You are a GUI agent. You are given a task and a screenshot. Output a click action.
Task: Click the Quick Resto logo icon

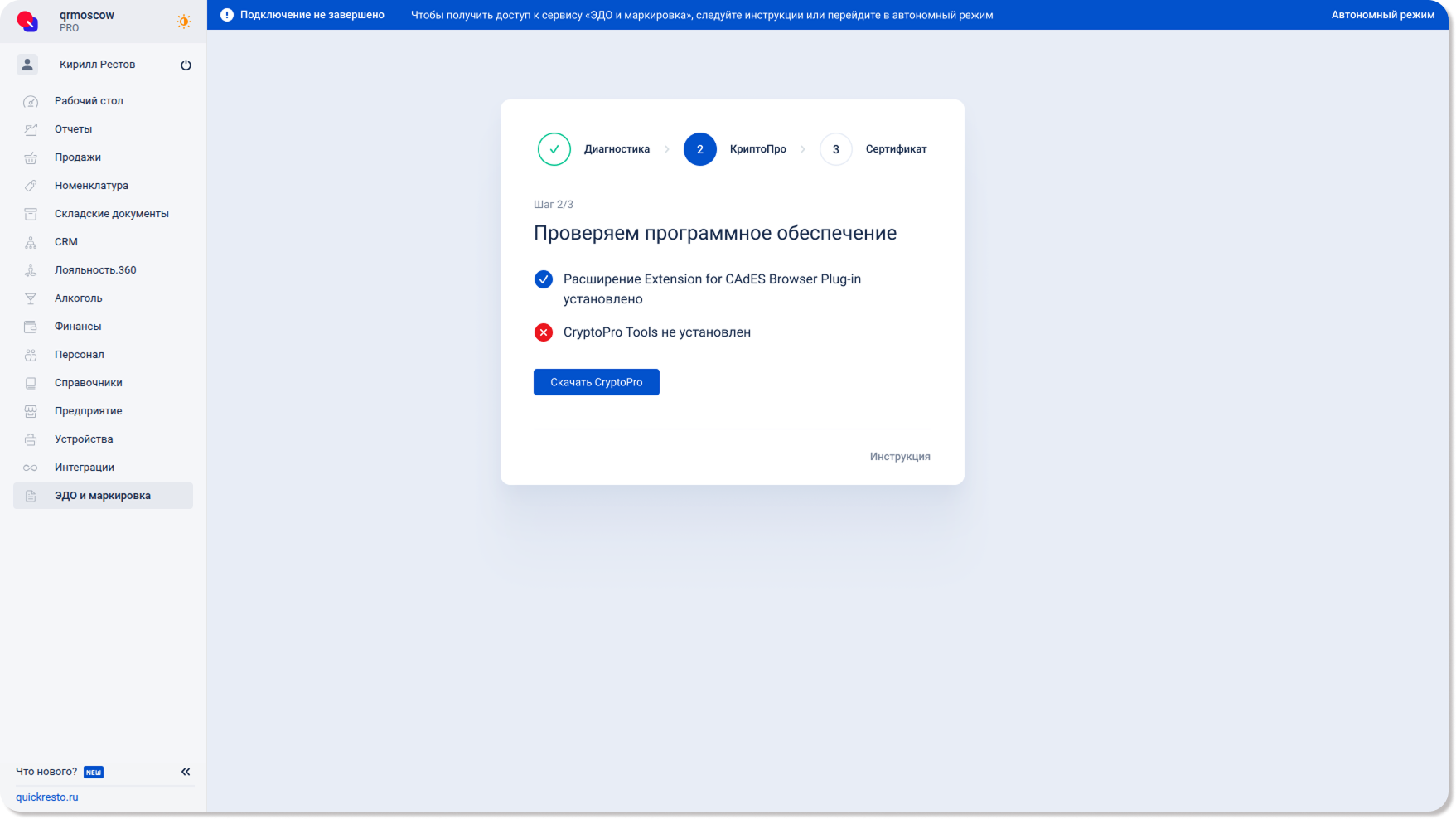(27, 21)
